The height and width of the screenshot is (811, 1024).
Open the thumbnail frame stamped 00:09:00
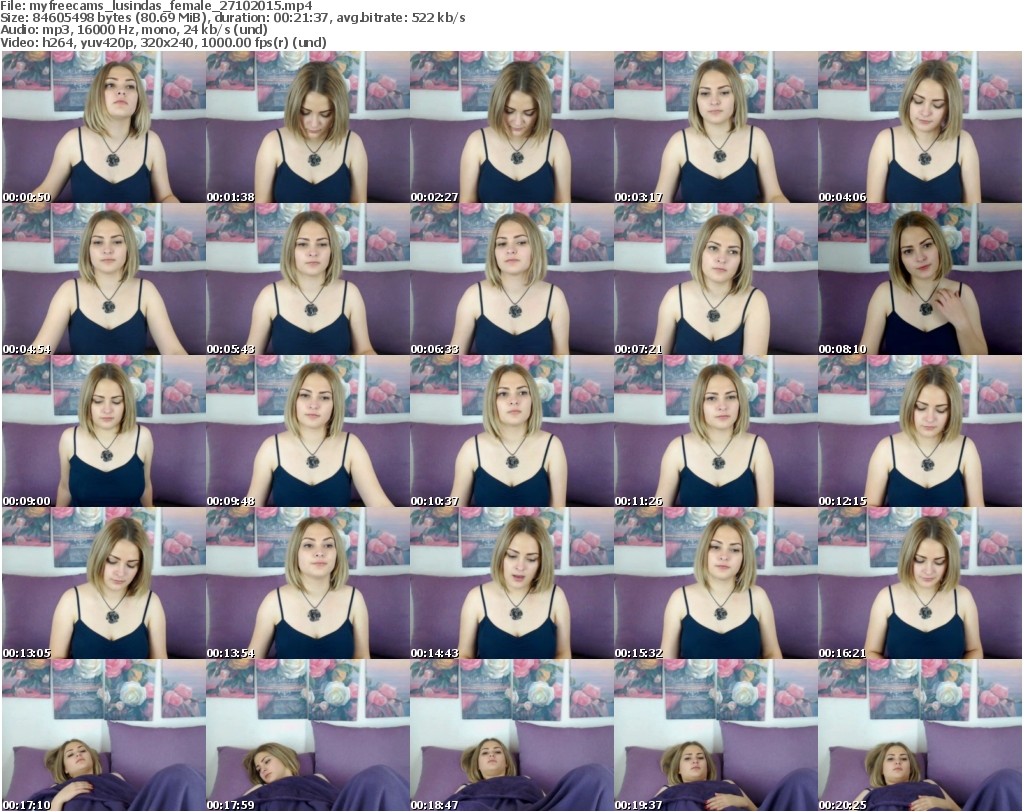104,432
